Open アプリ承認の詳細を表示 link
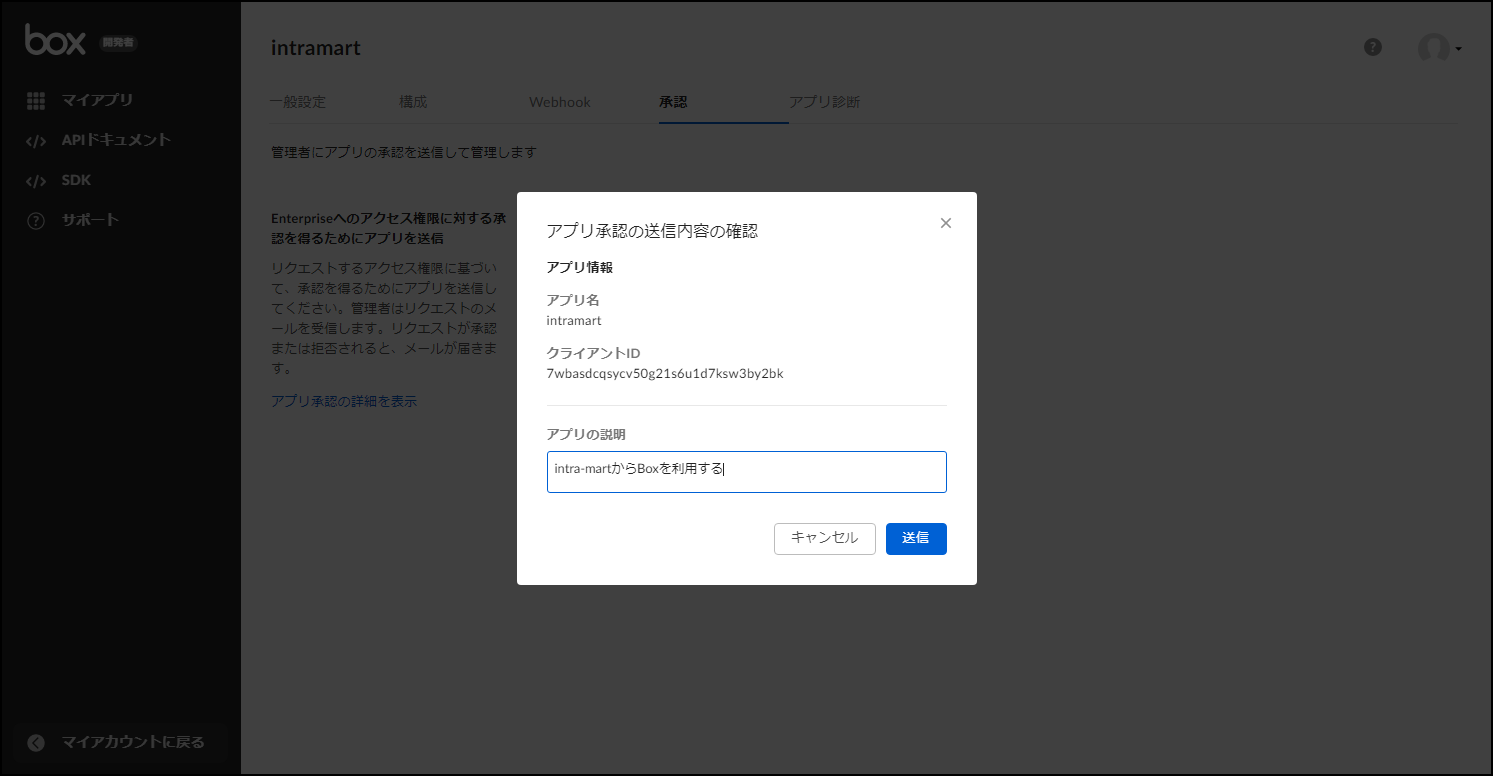1493x776 pixels. click(x=344, y=401)
